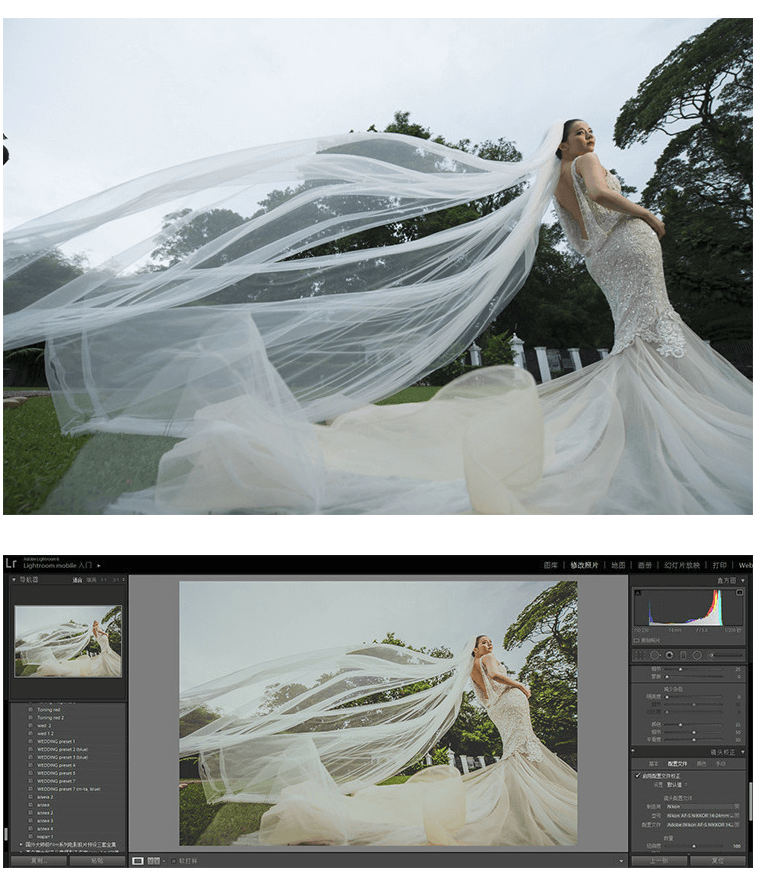Open toolbar options dropdown at bottom right
Viewport: 759px width, 889px height.
point(622,861)
